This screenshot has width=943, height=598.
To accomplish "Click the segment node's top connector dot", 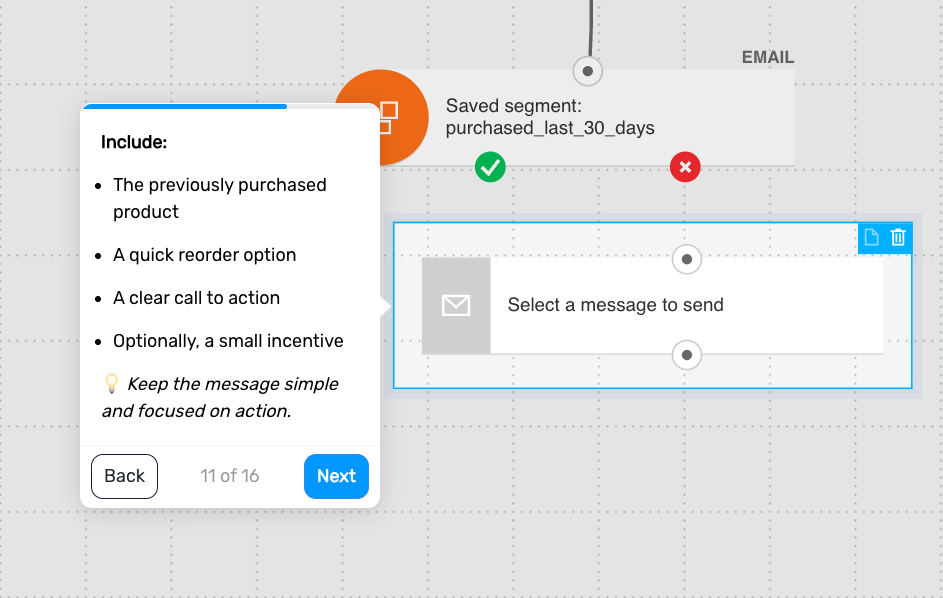I will (x=588, y=71).
